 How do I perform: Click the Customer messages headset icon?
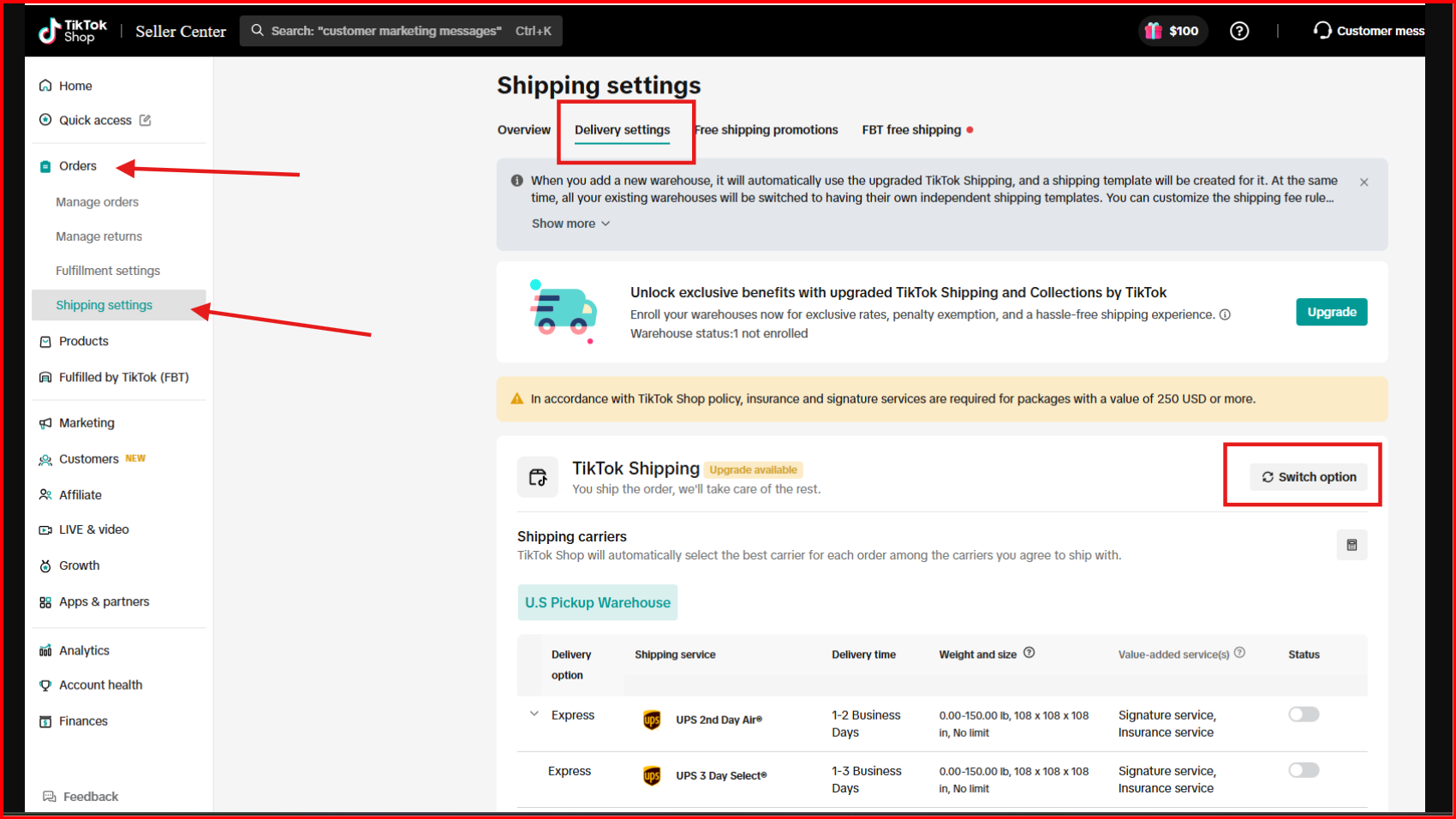[x=1322, y=30]
